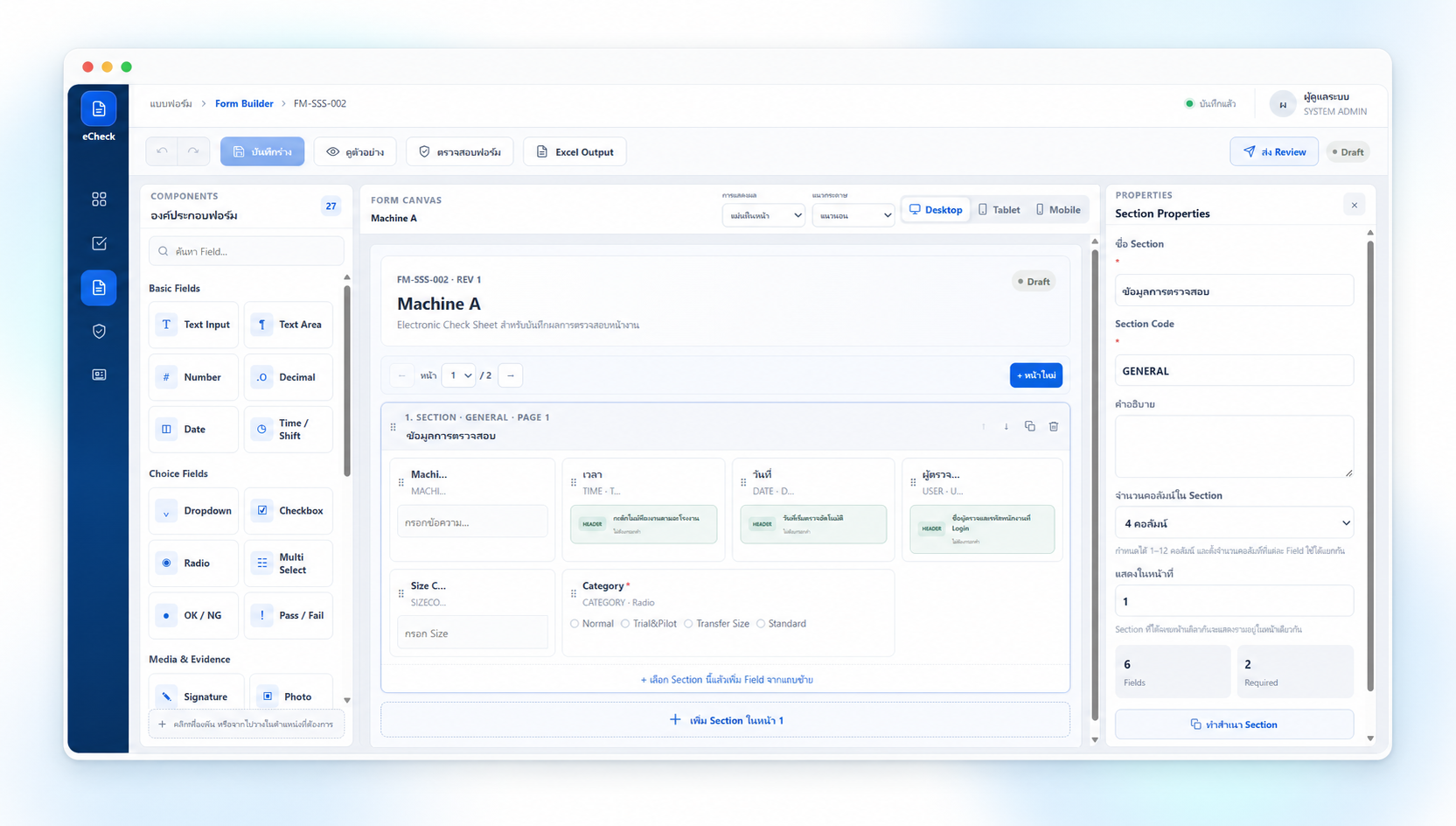Click the Section Code GENERAL field

click(x=1234, y=371)
